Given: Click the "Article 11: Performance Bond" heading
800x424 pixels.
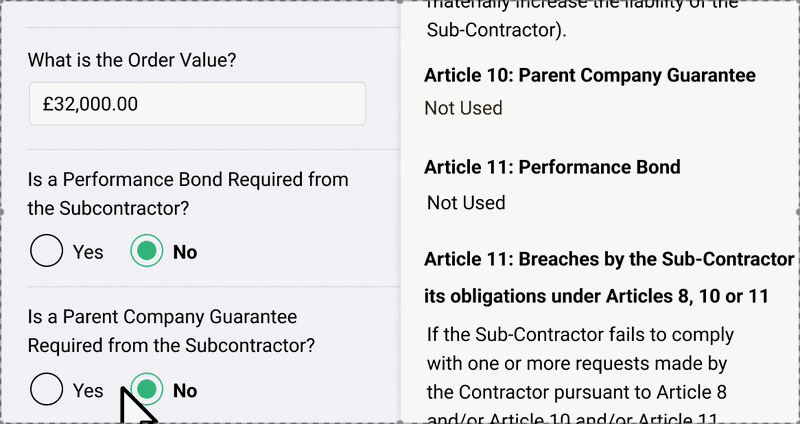Looking at the screenshot, I should (552, 167).
